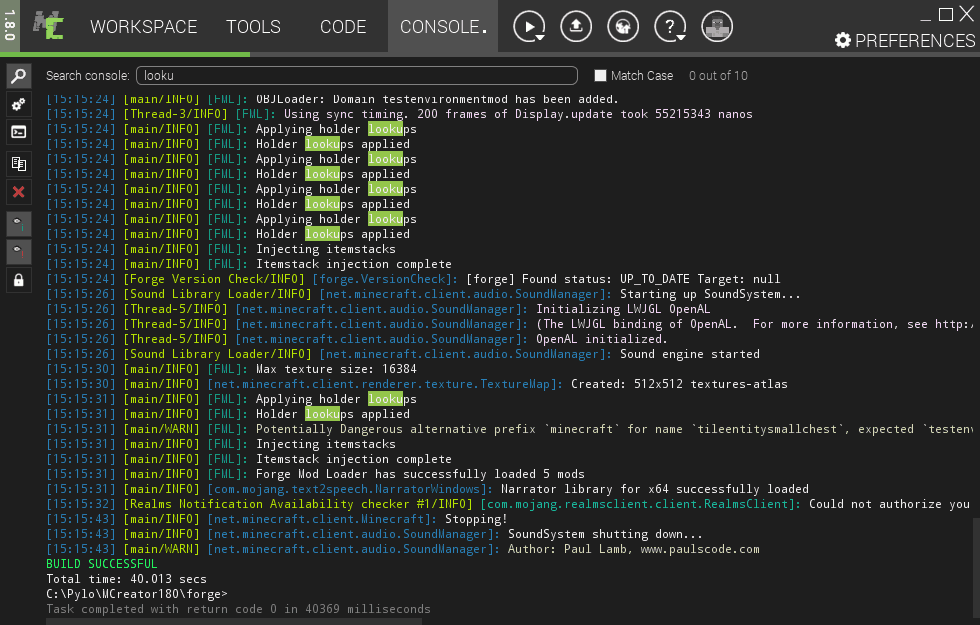Switch to the WORKSPACE tab
Image resolution: width=980 pixels, height=625 pixels.
coord(143,27)
